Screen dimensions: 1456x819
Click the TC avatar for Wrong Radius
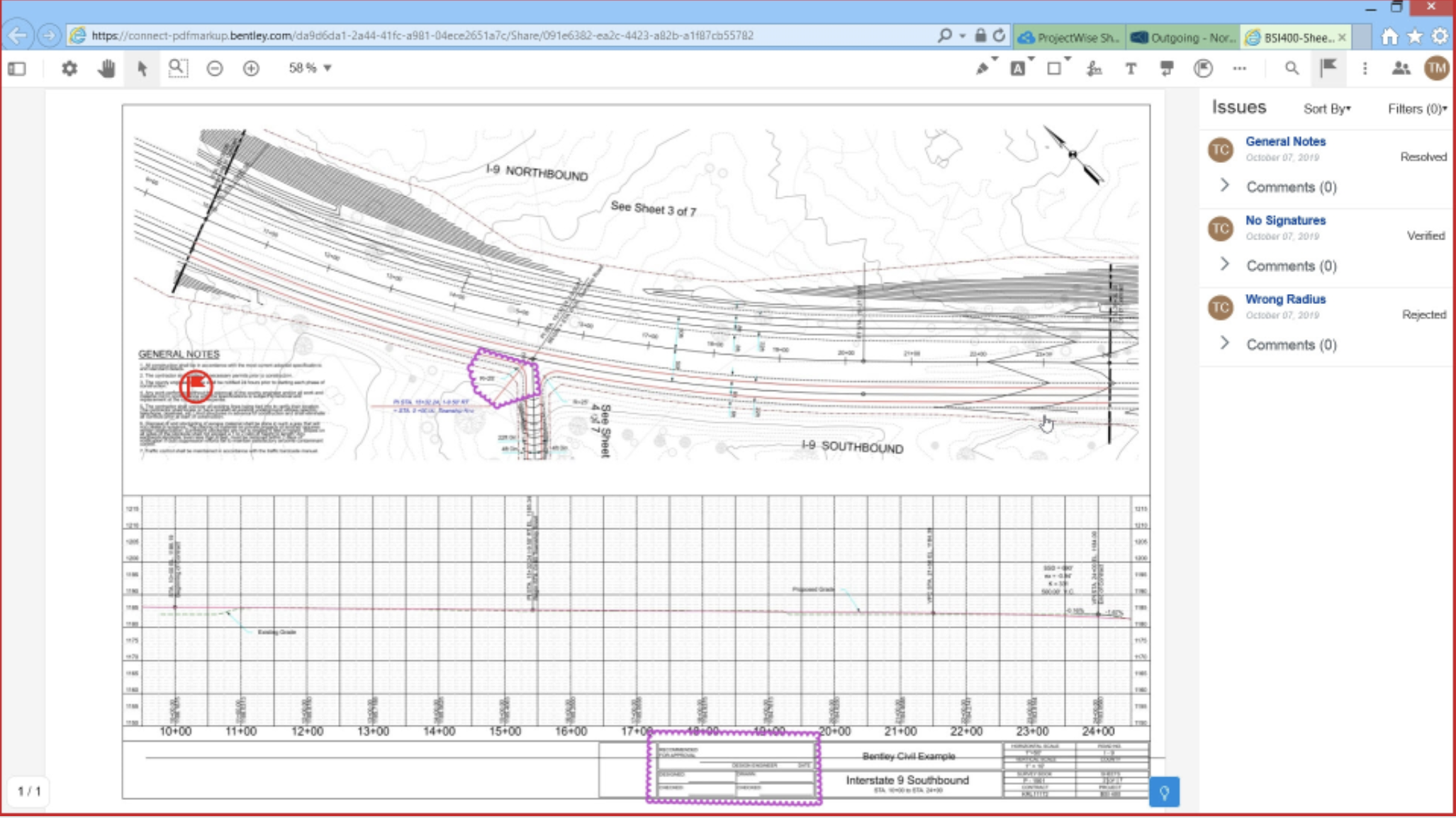1221,307
